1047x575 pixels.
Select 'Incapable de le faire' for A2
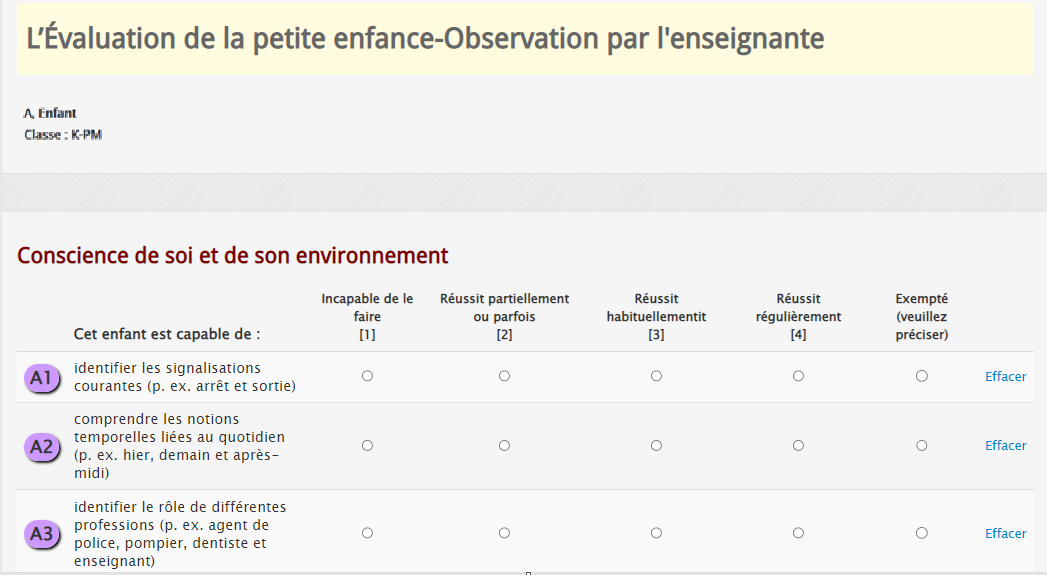[367, 445]
